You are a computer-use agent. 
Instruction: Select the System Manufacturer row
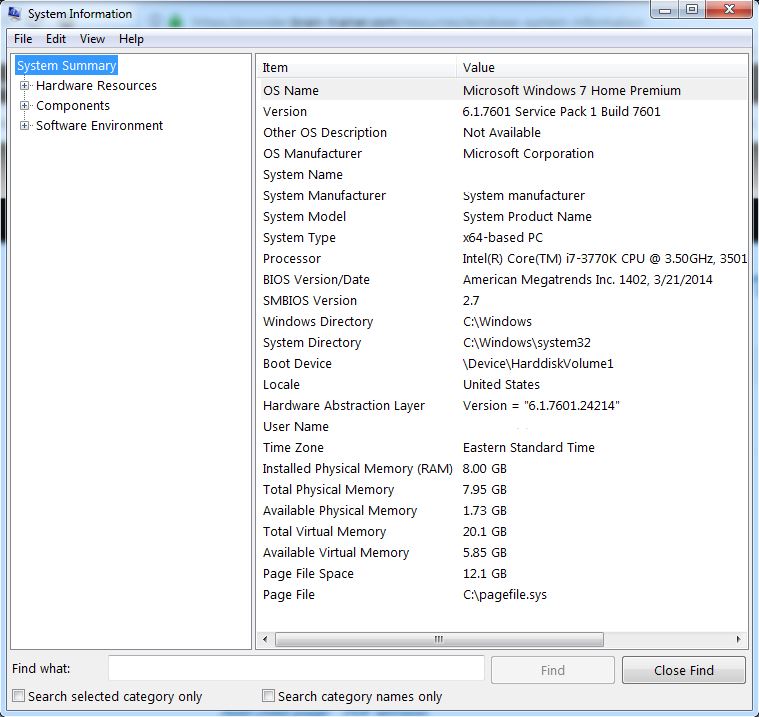pyautogui.click(x=503, y=196)
